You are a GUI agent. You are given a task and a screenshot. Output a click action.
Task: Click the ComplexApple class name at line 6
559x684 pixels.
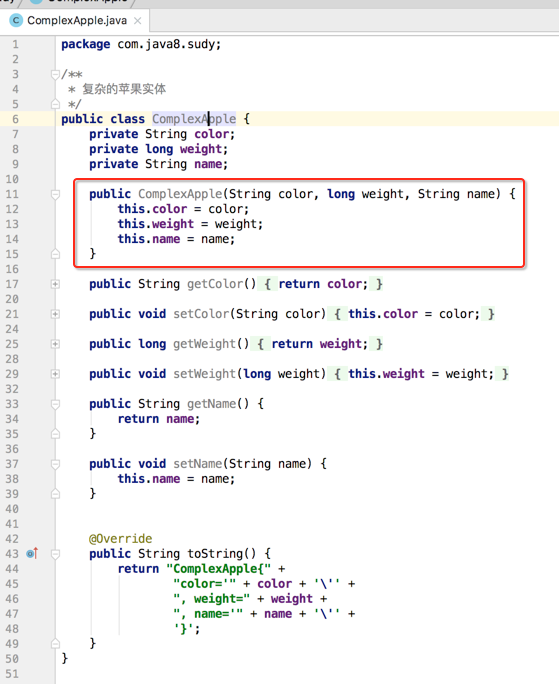coord(194,119)
